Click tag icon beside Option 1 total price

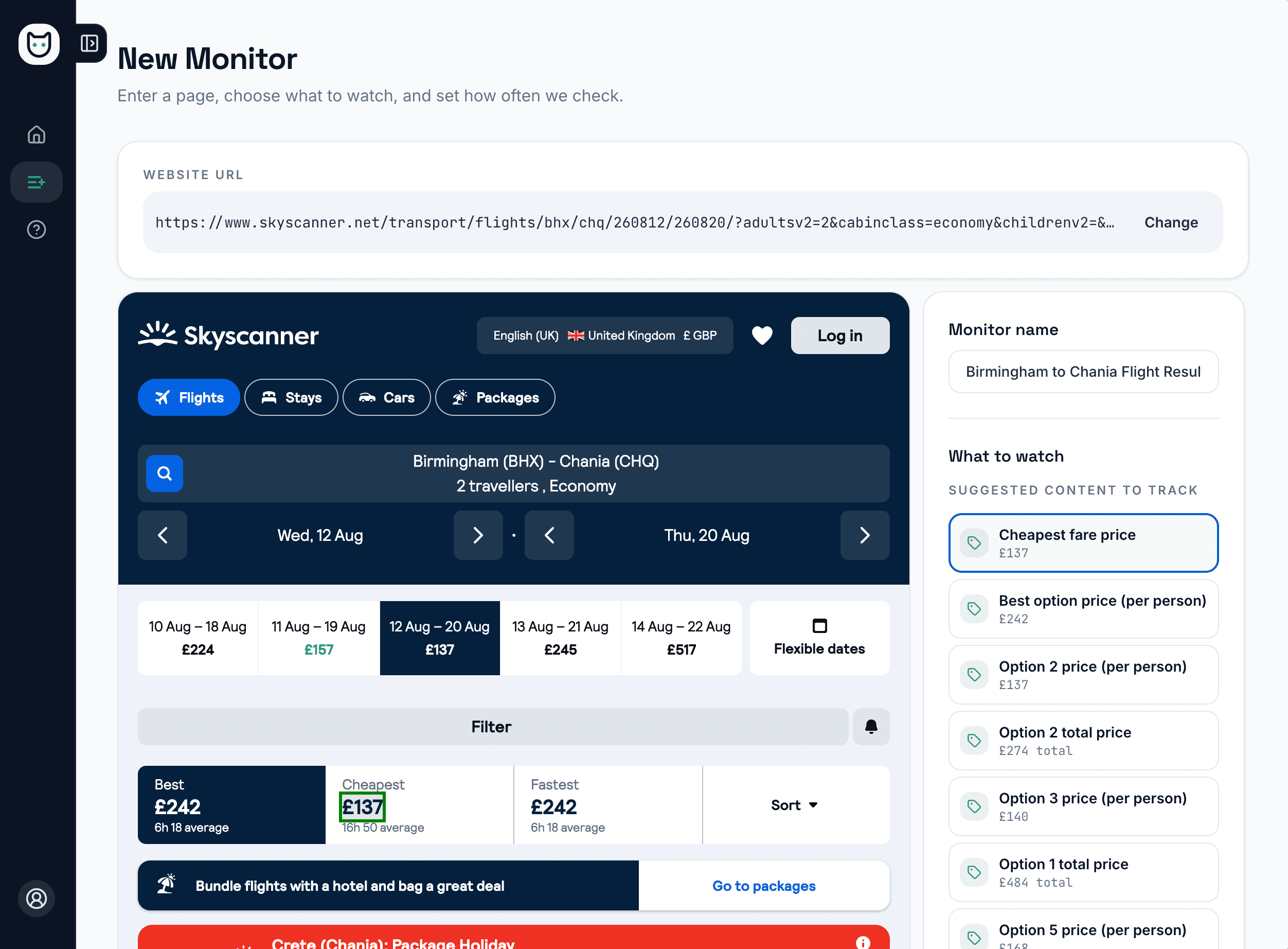pos(974,873)
